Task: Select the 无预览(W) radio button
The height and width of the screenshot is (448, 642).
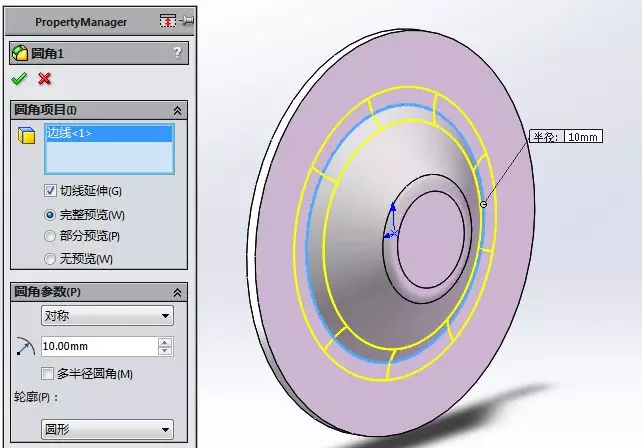Action: [x=50, y=259]
